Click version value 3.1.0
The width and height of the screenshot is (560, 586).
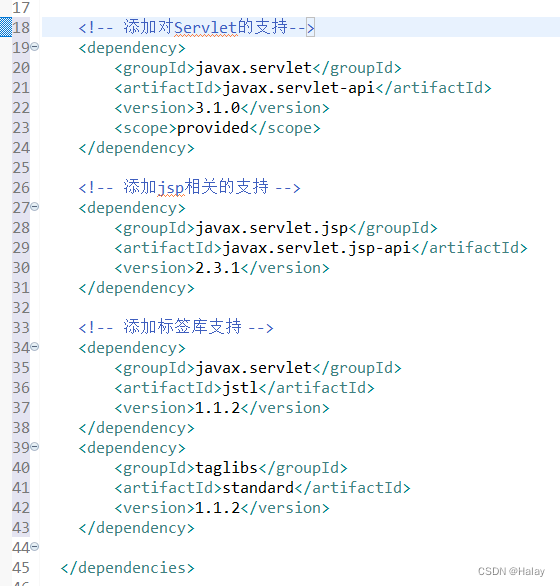pos(218,108)
